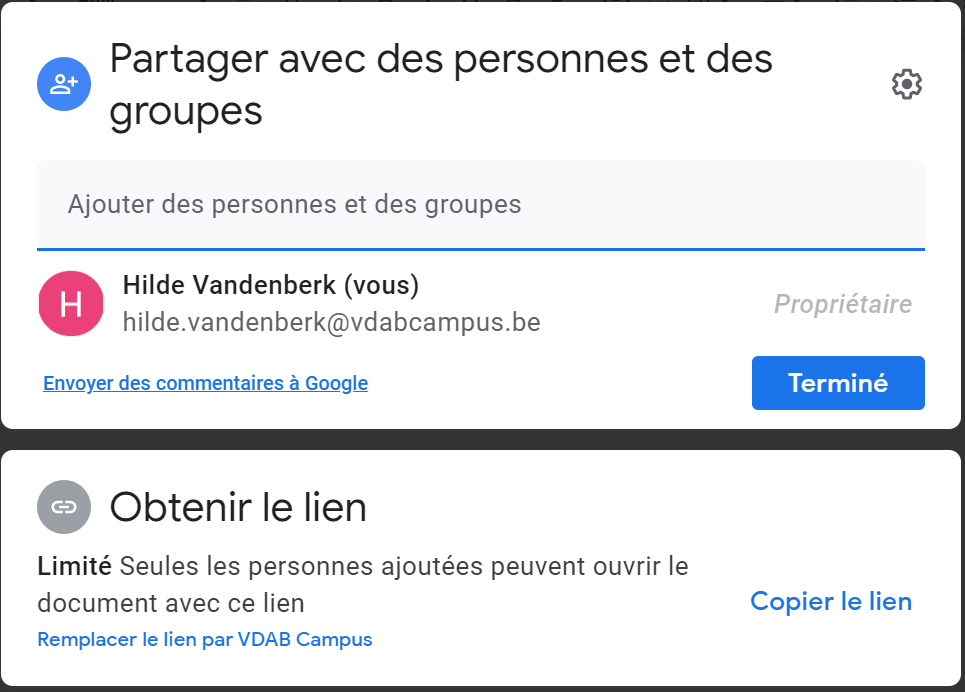Image resolution: width=965 pixels, height=692 pixels.
Task: Click the Propriétaire role label
Action: (x=843, y=304)
